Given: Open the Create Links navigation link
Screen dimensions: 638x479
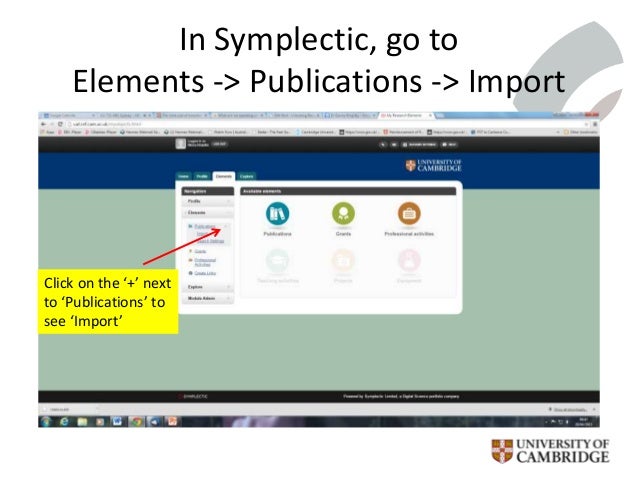Looking at the screenshot, I should pos(205,273).
